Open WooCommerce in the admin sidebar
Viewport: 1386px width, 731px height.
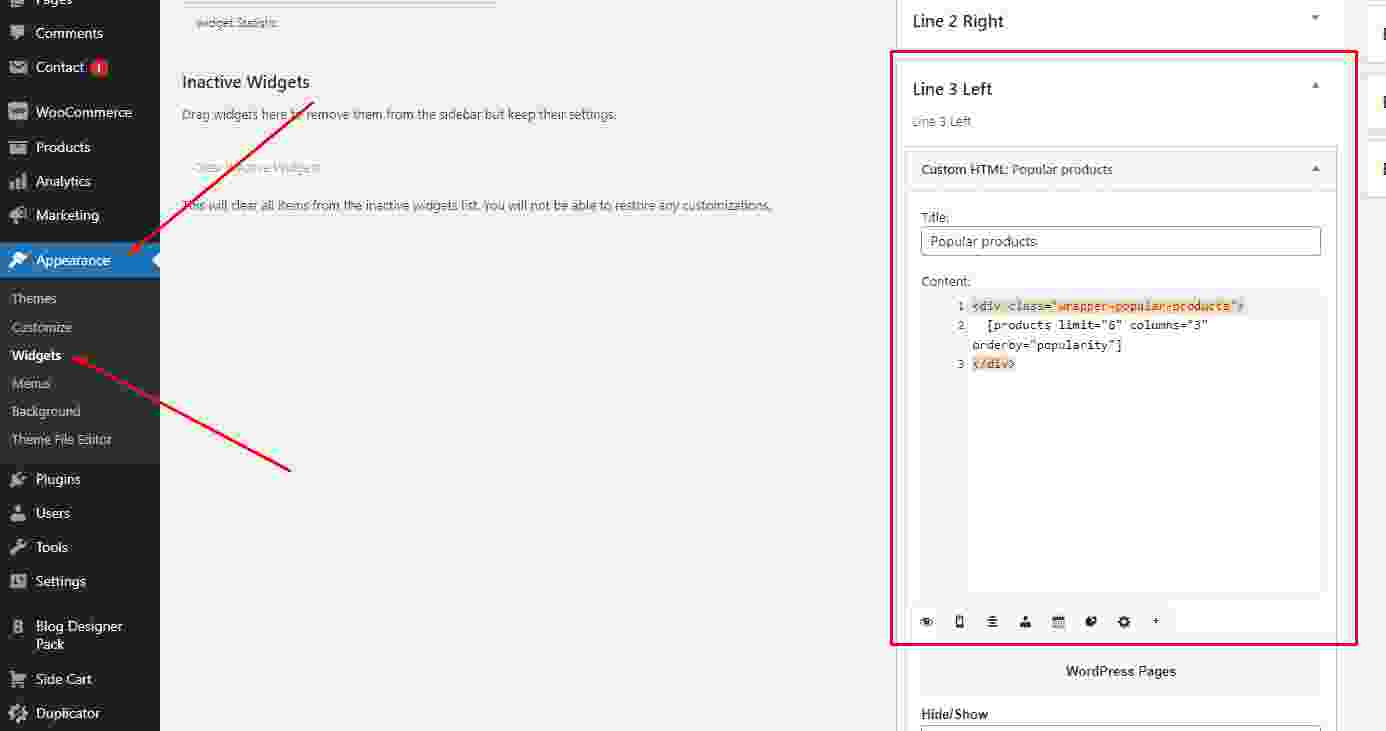click(83, 113)
